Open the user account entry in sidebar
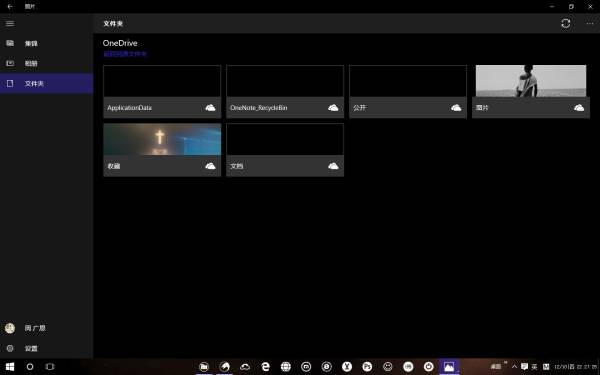The width and height of the screenshot is (600, 375). [46, 328]
